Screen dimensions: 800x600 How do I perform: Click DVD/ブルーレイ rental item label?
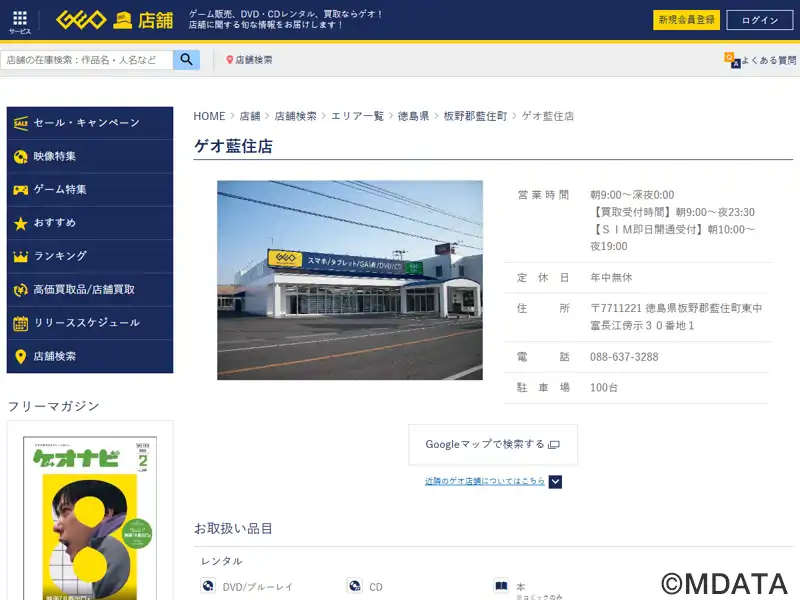[258, 587]
